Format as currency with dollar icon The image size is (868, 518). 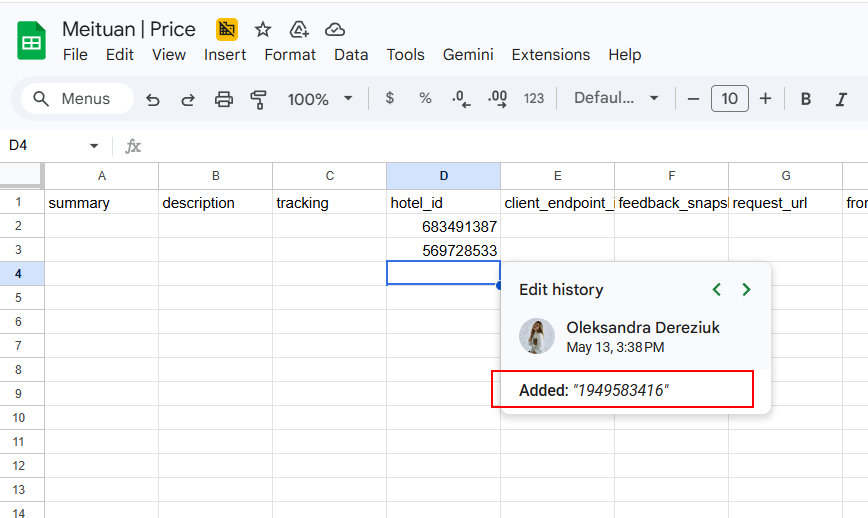[x=390, y=99]
